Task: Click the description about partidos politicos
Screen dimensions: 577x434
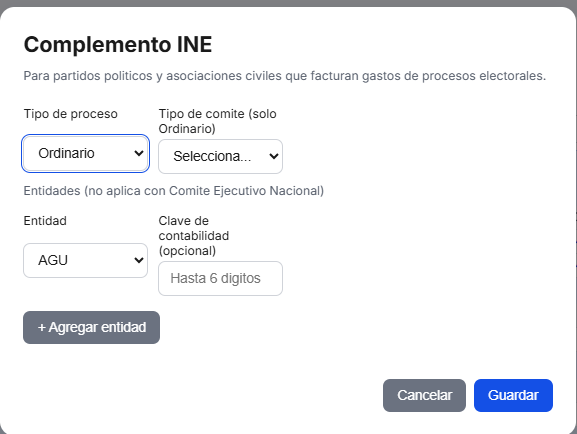Action: click(285, 76)
